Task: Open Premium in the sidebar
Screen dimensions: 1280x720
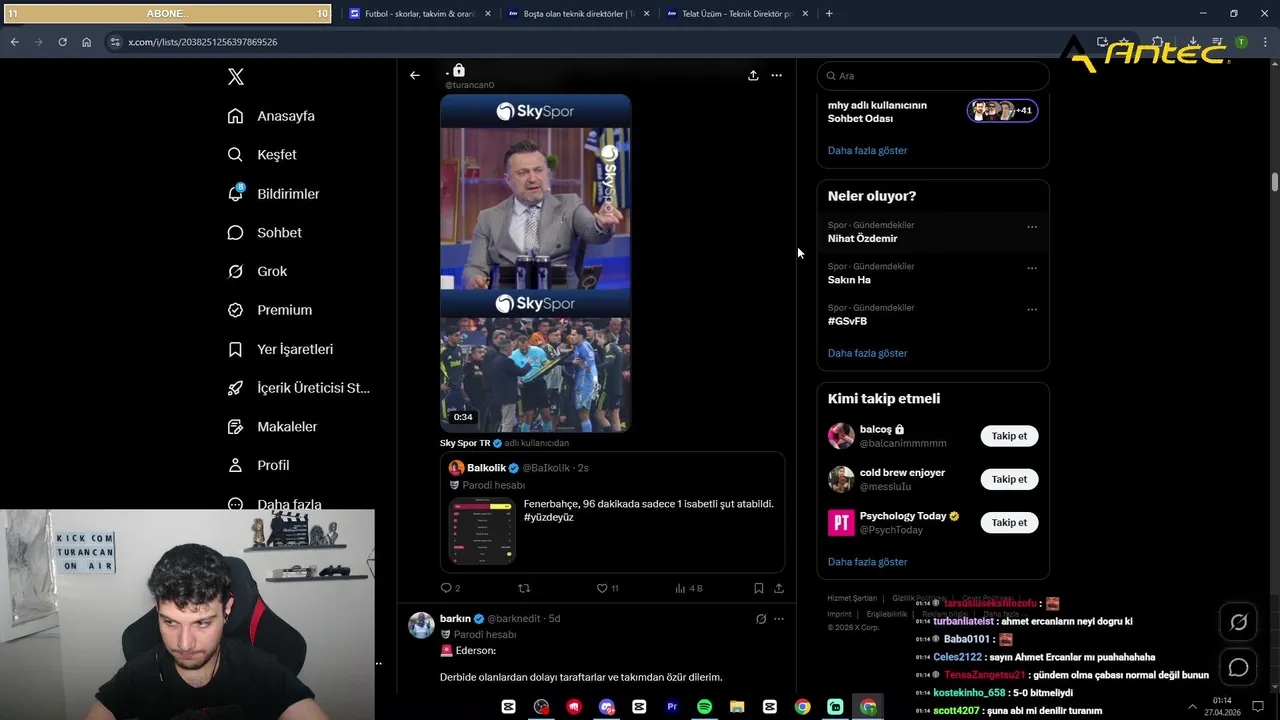Action: tap(269, 310)
